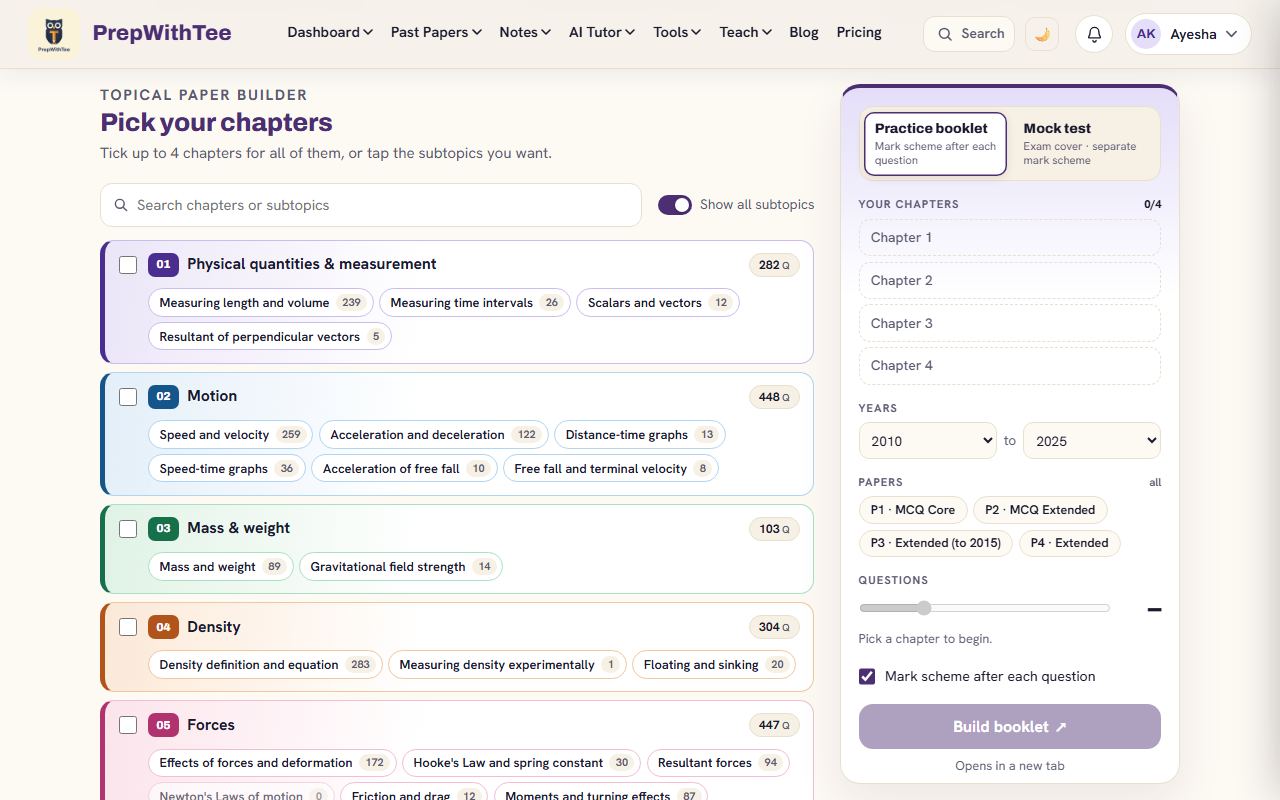The width and height of the screenshot is (1280, 800).
Task: Select Measuring length and volume subtopic
Action: 261,303
